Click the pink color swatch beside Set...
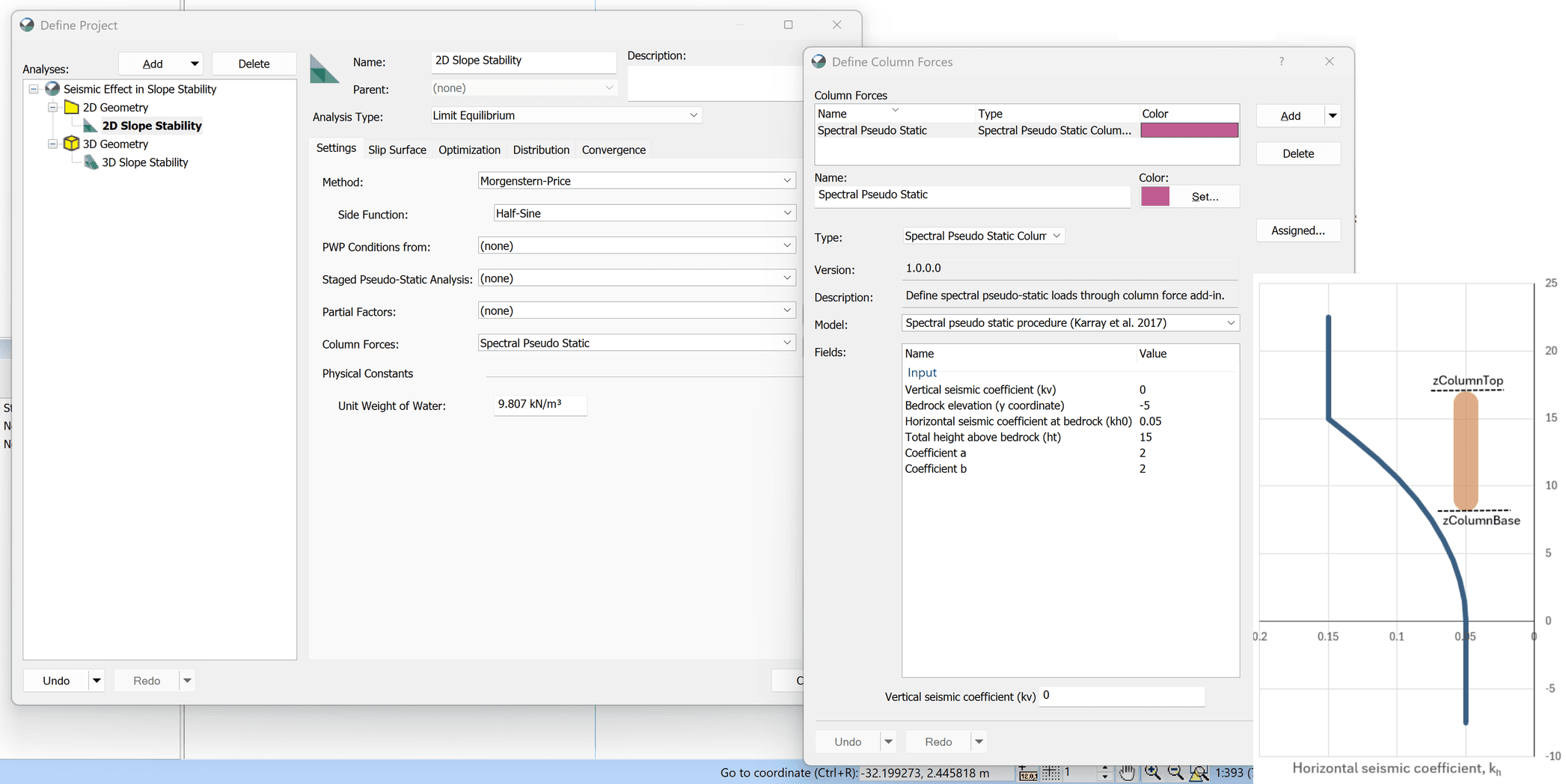Screen dimensions: 1566x784 coord(1155,196)
